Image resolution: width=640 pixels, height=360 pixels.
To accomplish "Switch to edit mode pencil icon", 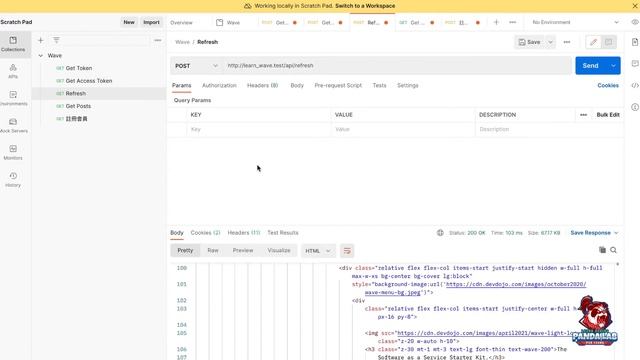I will coord(593,42).
